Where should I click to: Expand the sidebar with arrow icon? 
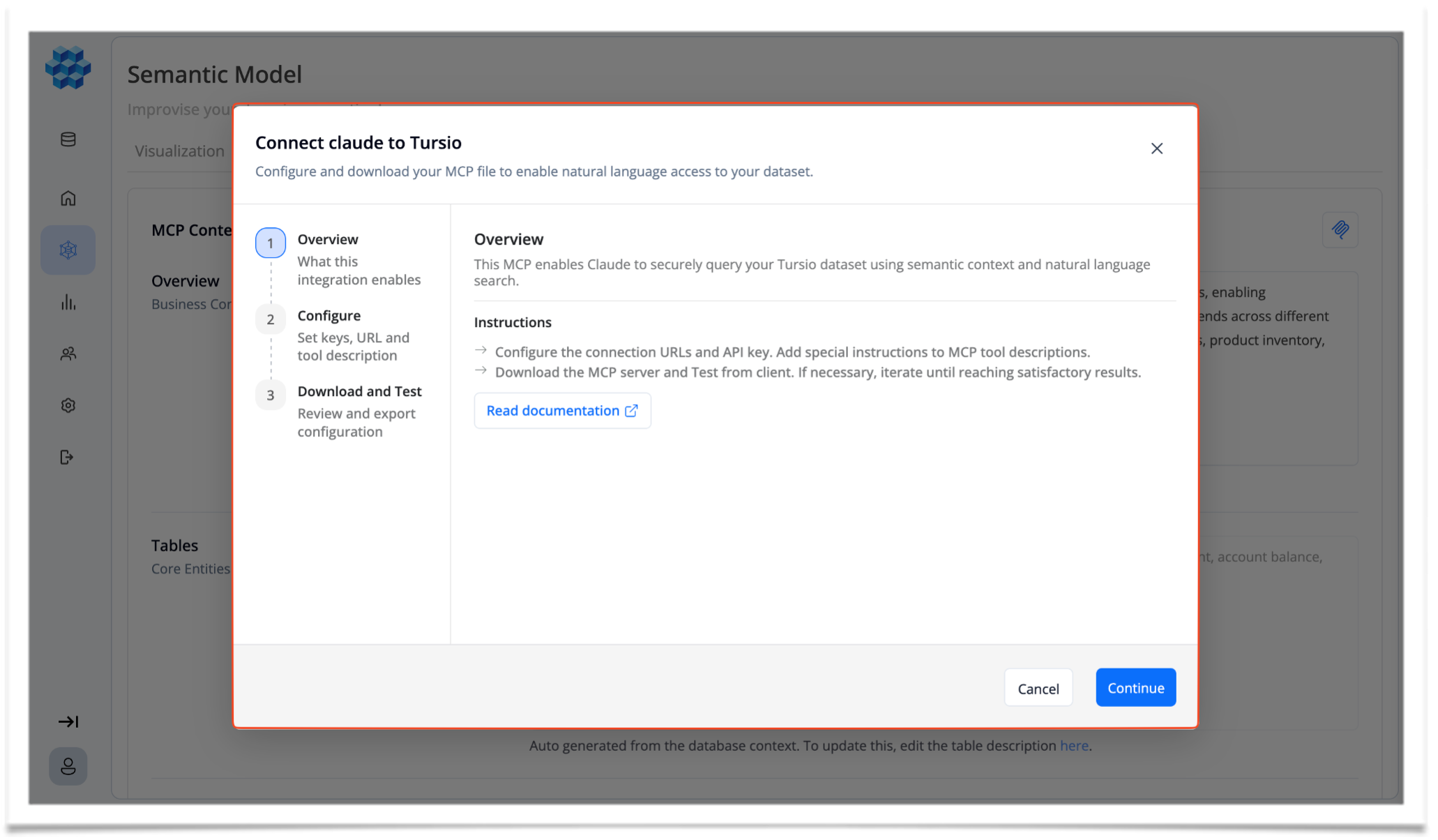point(68,721)
